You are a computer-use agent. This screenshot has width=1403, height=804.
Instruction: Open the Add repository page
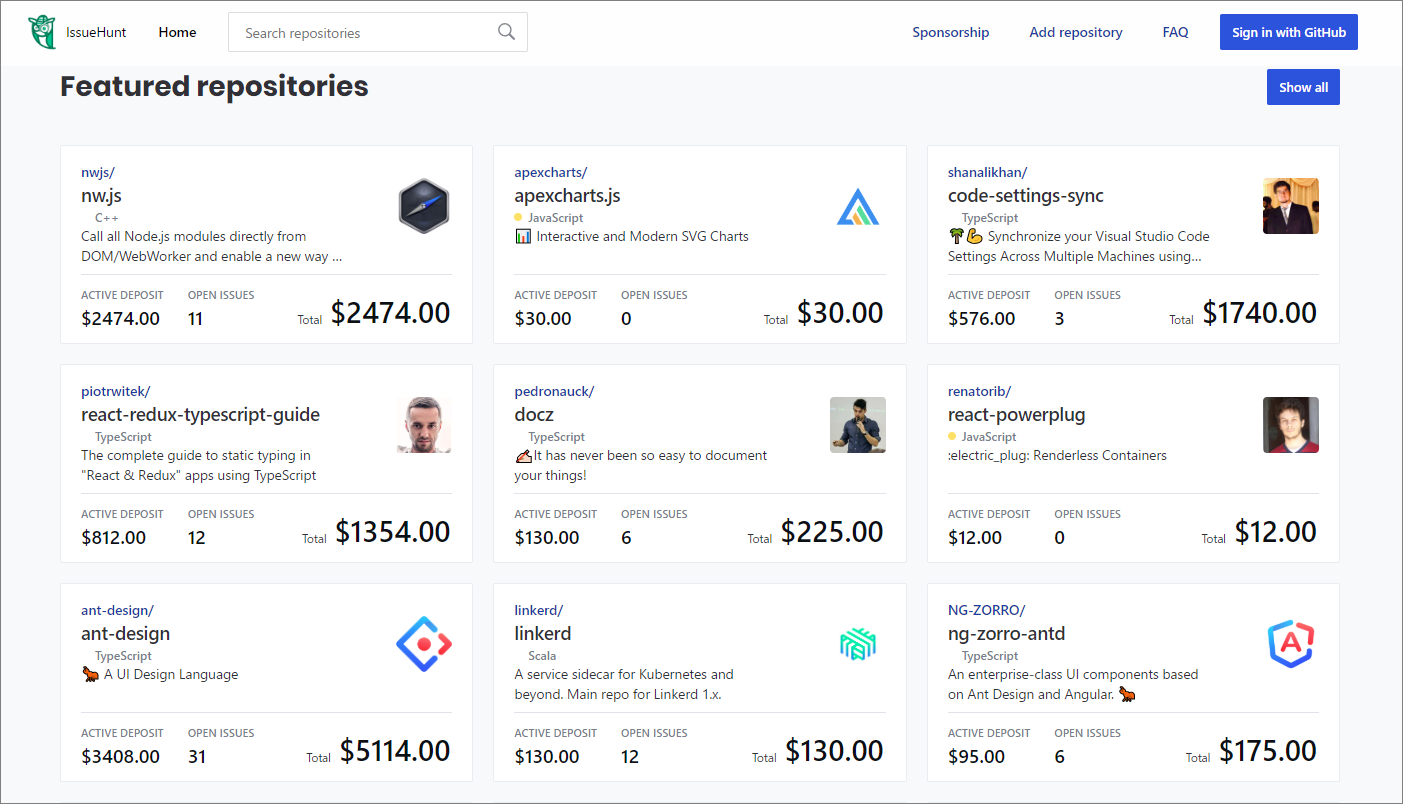click(1076, 32)
